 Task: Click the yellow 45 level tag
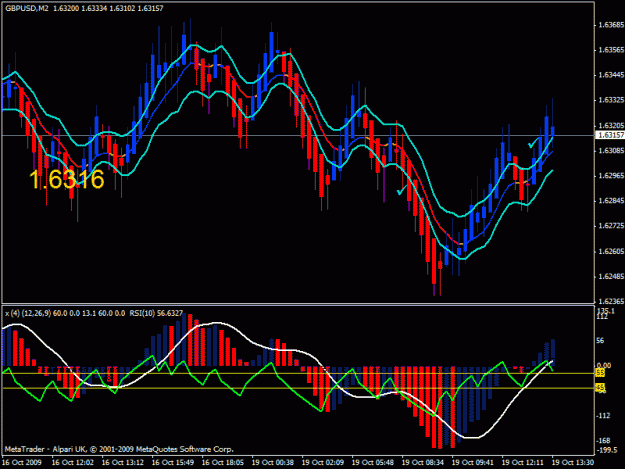coord(599,388)
